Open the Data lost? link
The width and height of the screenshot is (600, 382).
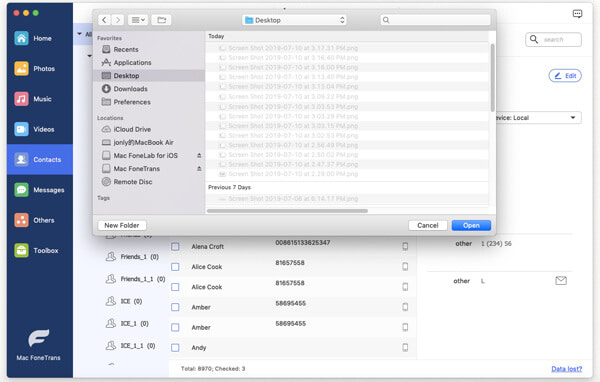pos(566,369)
